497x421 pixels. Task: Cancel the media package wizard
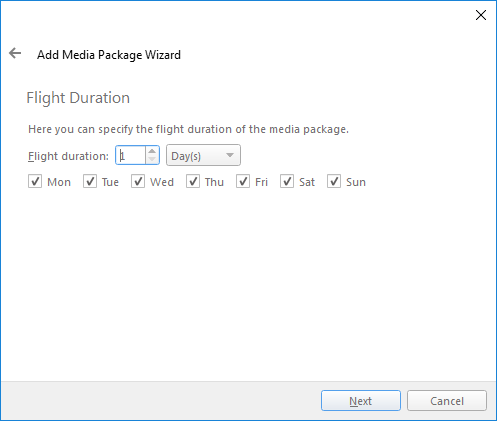tap(447, 401)
